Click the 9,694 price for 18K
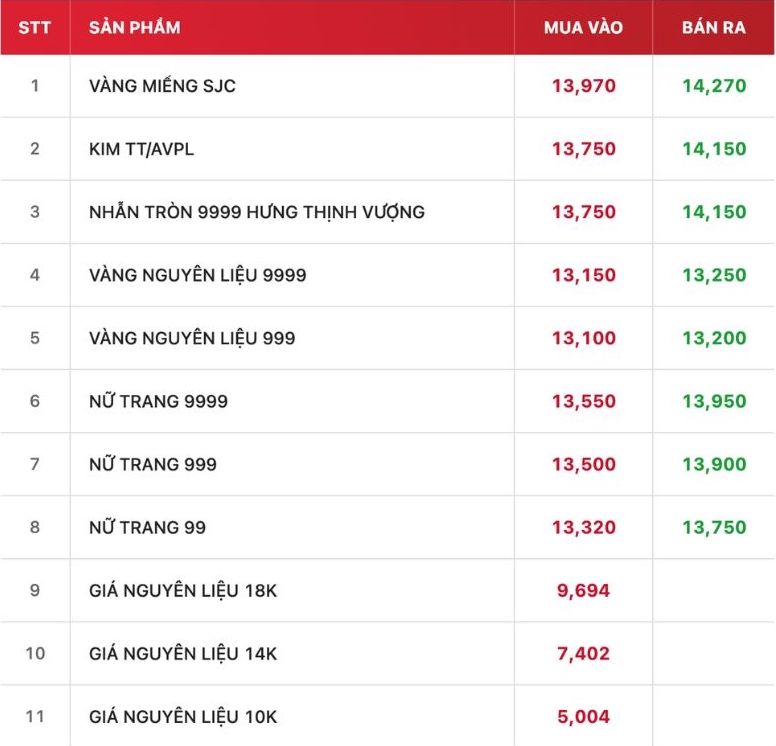 (583, 591)
